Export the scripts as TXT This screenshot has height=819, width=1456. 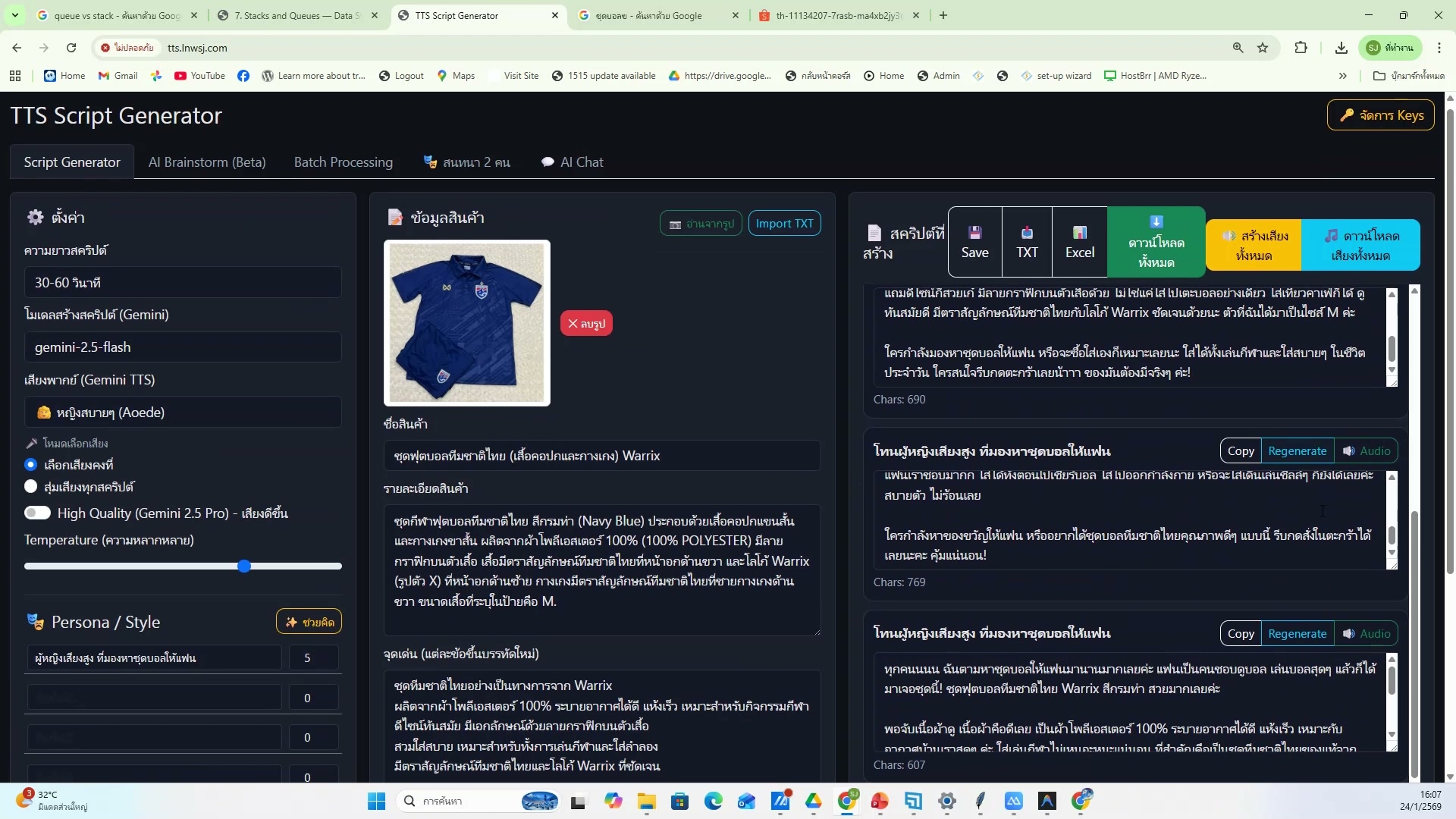coord(1027,242)
